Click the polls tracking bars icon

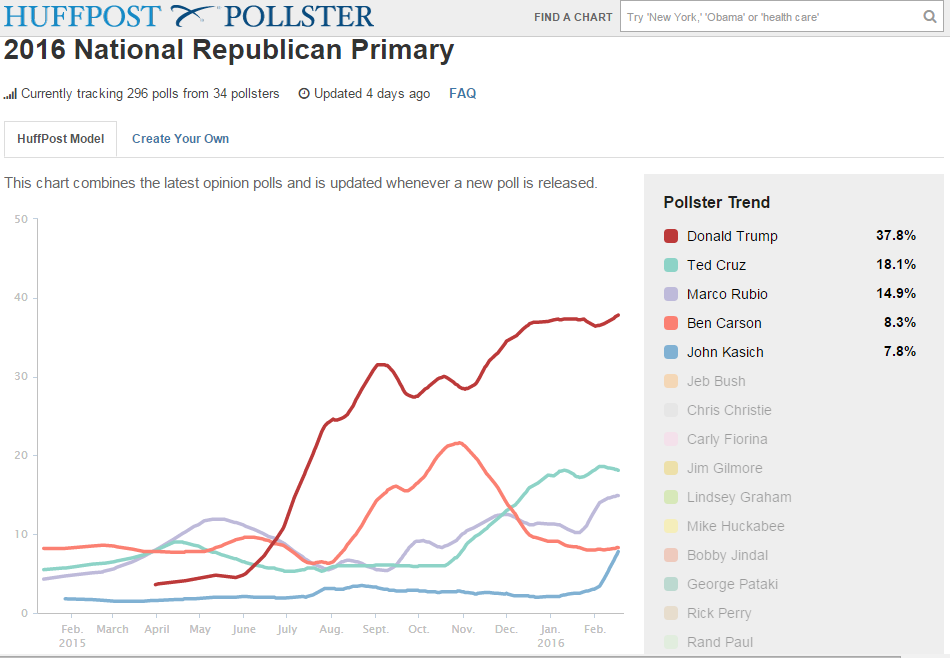pyautogui.click(x=10, y=94)
